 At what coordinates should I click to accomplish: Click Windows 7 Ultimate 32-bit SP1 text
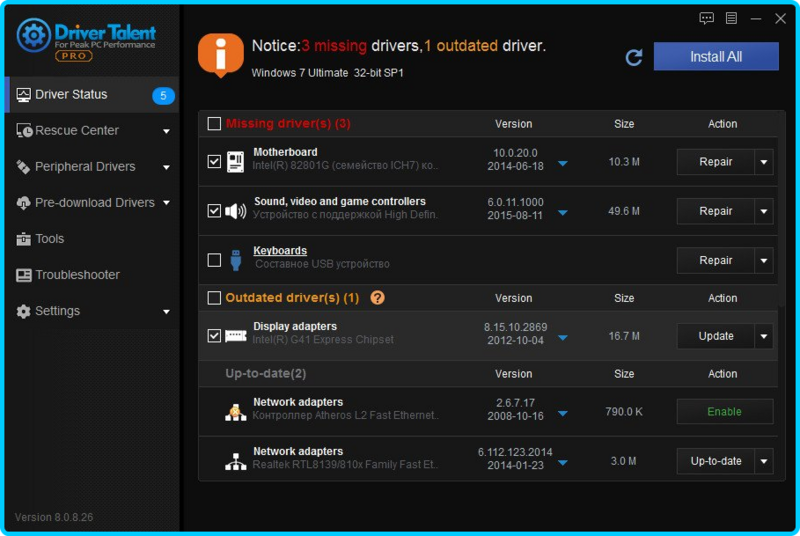click(x=328, y=73)
